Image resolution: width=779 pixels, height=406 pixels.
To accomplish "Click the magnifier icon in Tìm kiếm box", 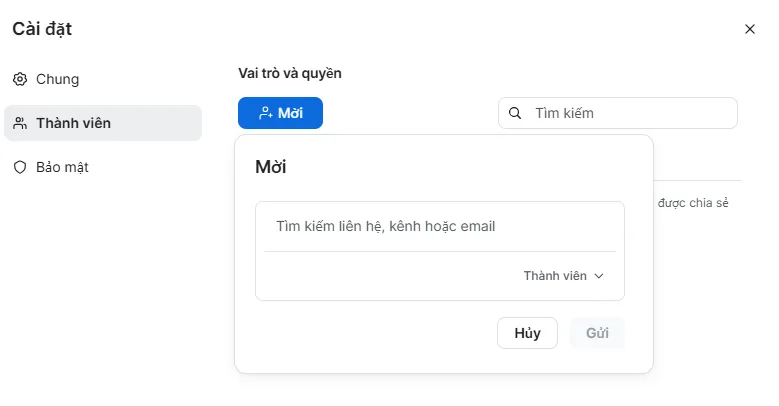I will [515, 113].
